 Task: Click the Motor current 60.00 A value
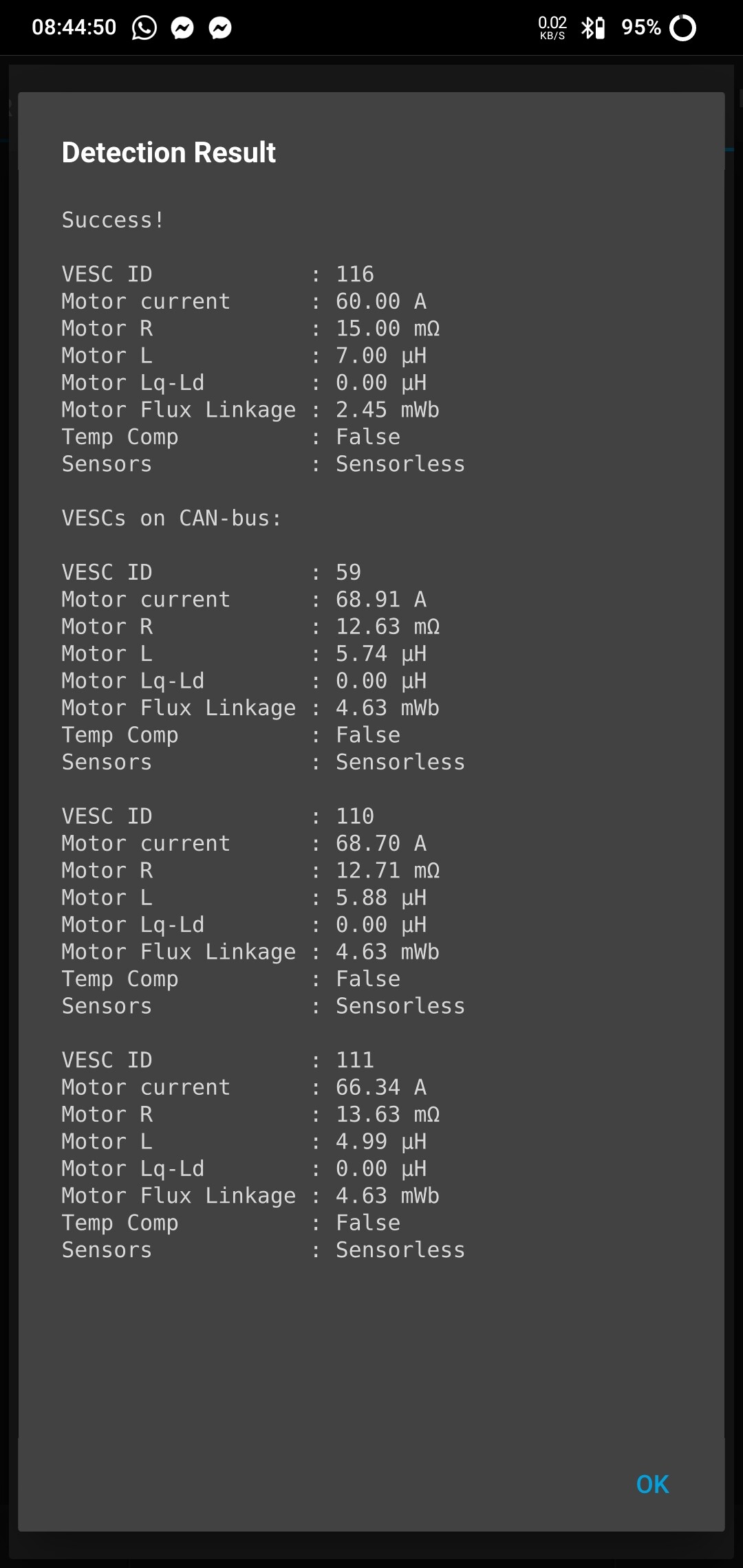click(x=380, y=301)
